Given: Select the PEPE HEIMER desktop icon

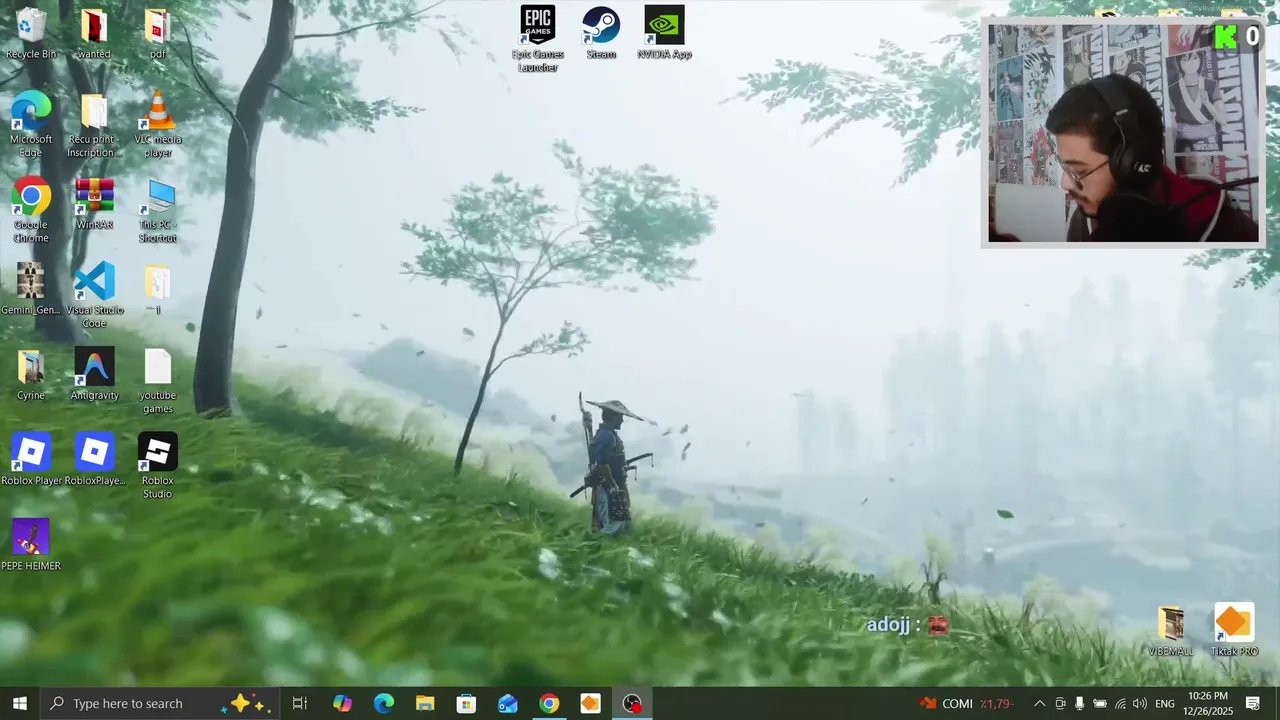Looking at the screenshot, I should [x=31, y=545].
